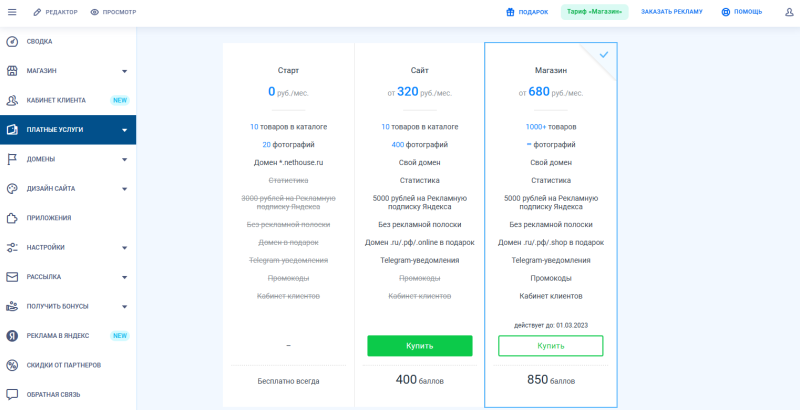
Task: Expand the Платные услуги arrow
Action: [x=124, y=131]
